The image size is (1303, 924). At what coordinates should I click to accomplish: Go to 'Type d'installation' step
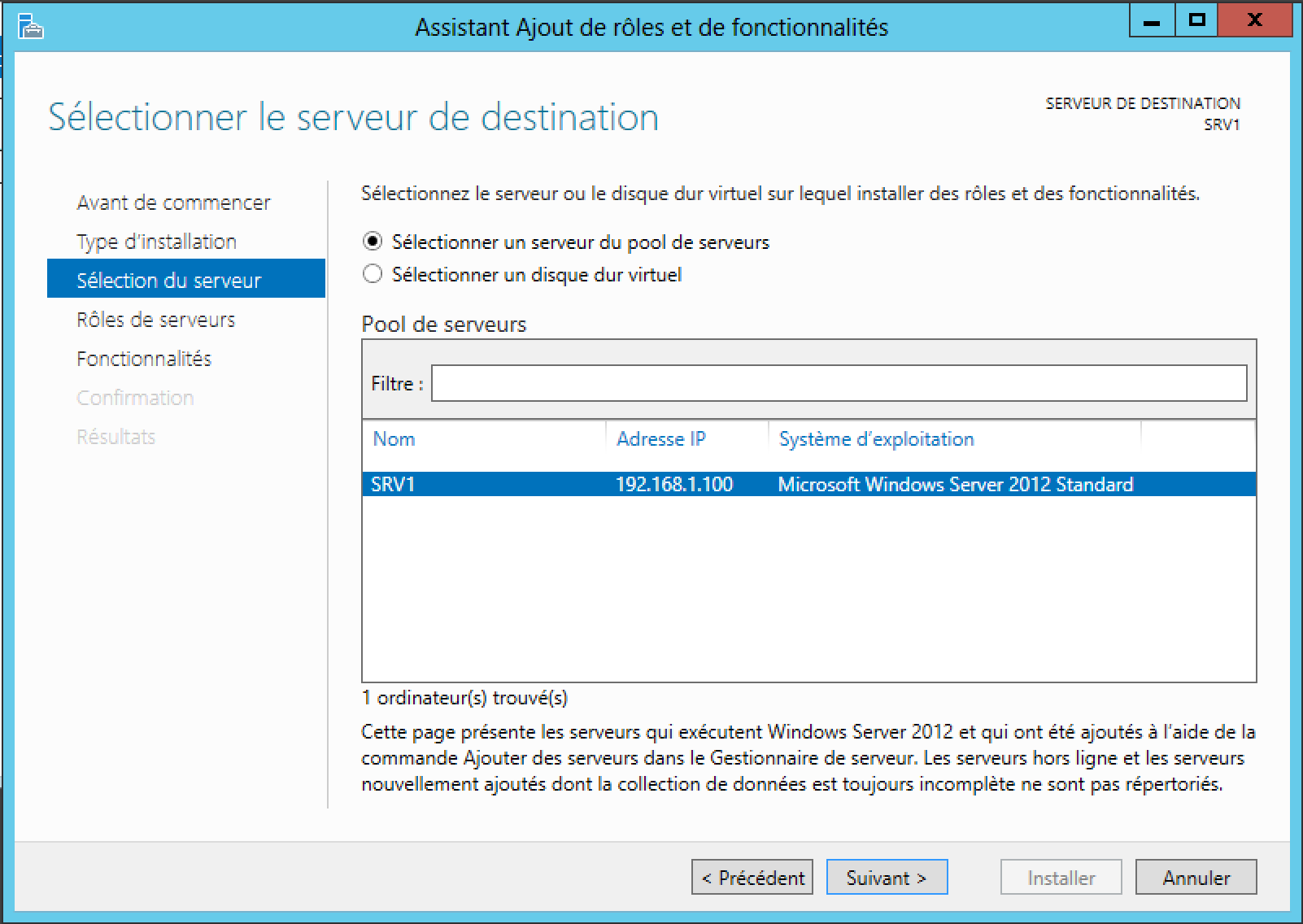coord(156,242)
